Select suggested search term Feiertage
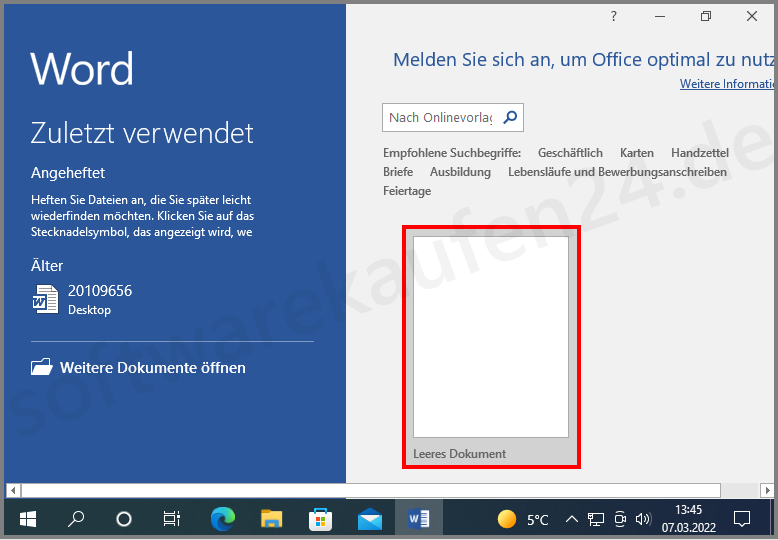This screenshot has width=778, height=540. click(407, 191)
